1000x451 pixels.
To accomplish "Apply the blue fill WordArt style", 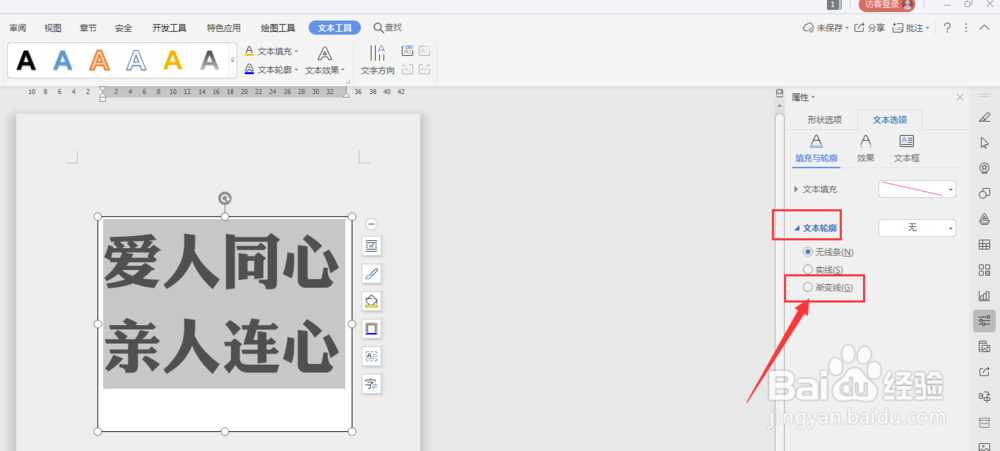I will [62, 61].
